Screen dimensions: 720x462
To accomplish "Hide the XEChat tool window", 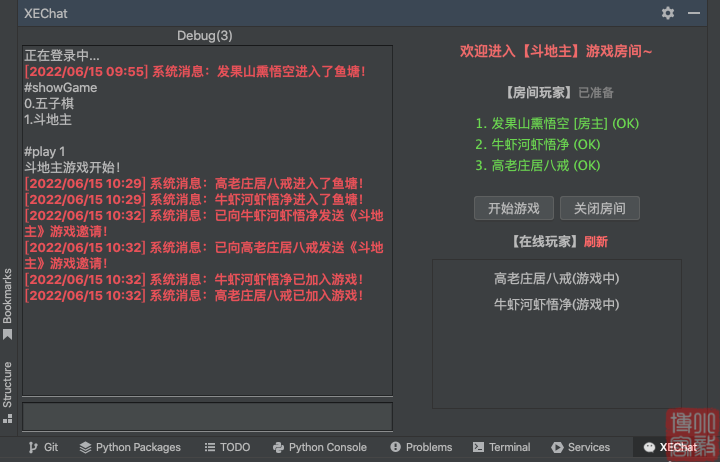I will [694, 13].
